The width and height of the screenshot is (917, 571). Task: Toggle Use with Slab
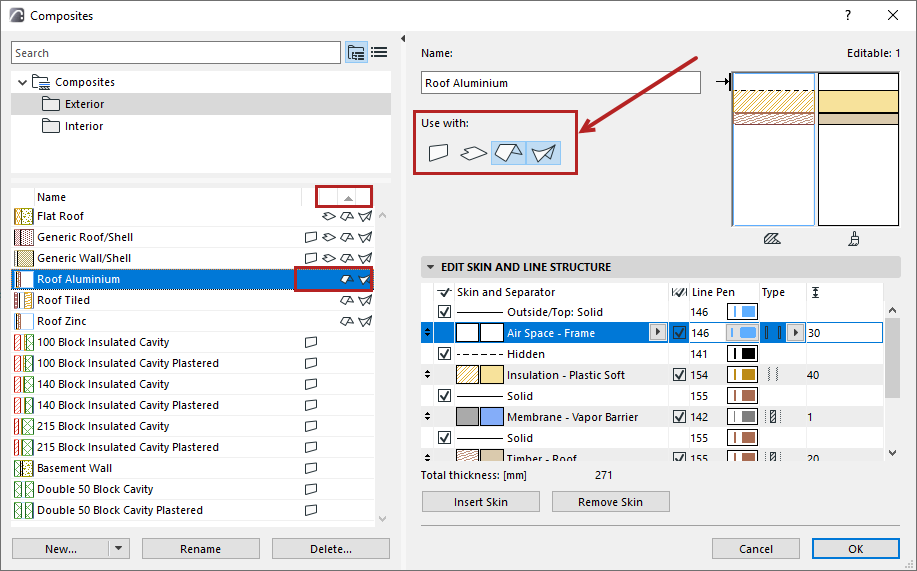click(473, 153)
